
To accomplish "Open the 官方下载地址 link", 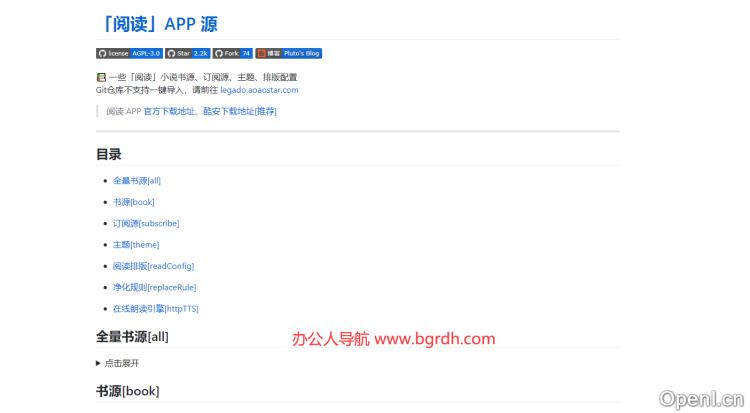I will [169, 112].
